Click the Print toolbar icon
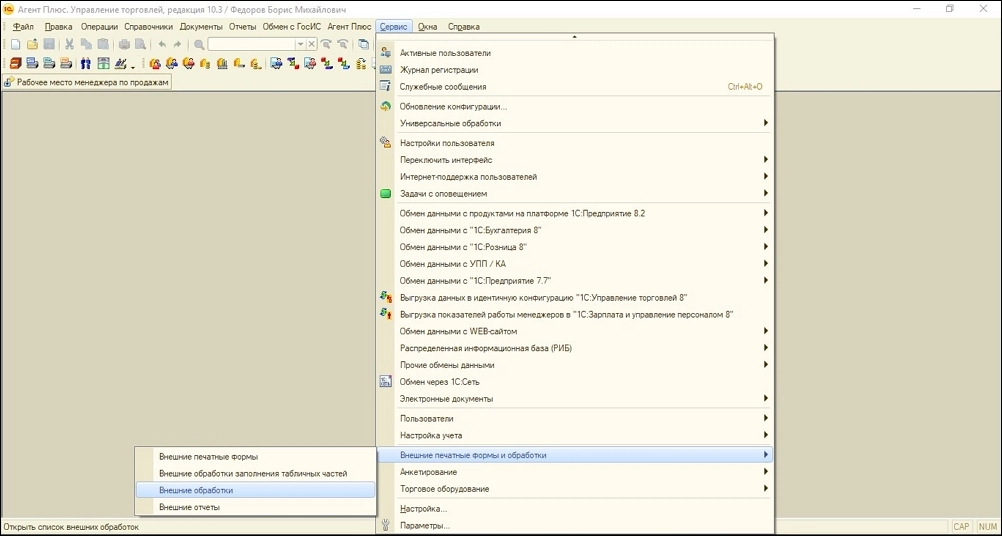The height and width of the screenshot is (536, 1002). [x=124, y=45]
